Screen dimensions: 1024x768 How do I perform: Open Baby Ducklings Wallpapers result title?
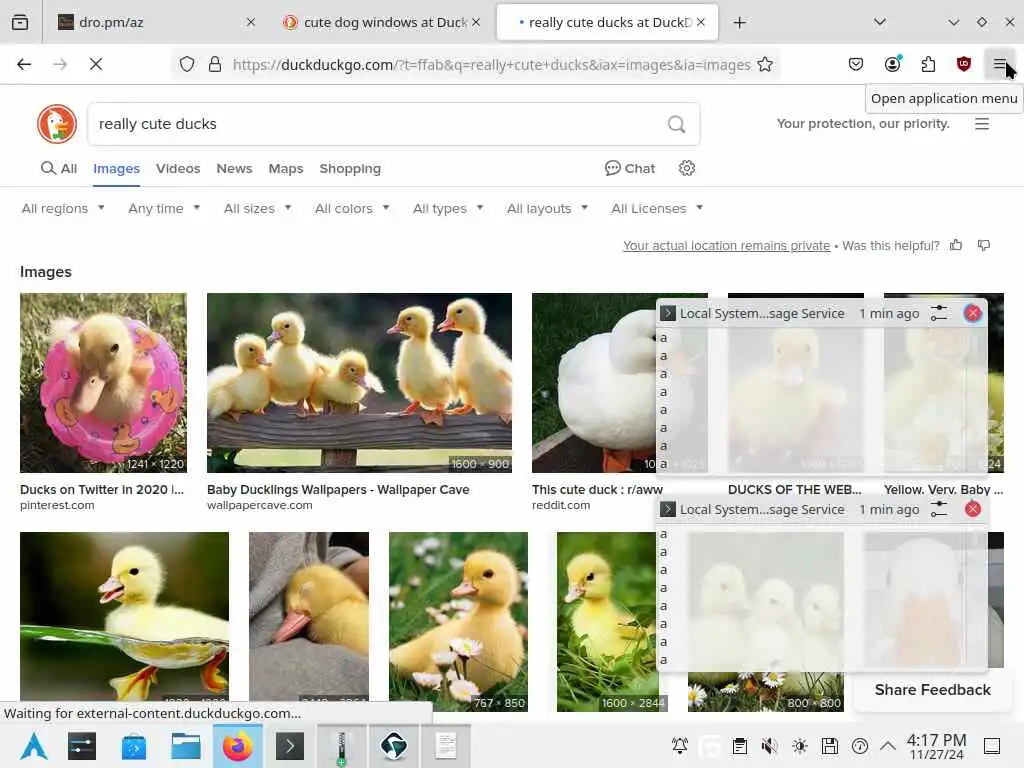338,489
